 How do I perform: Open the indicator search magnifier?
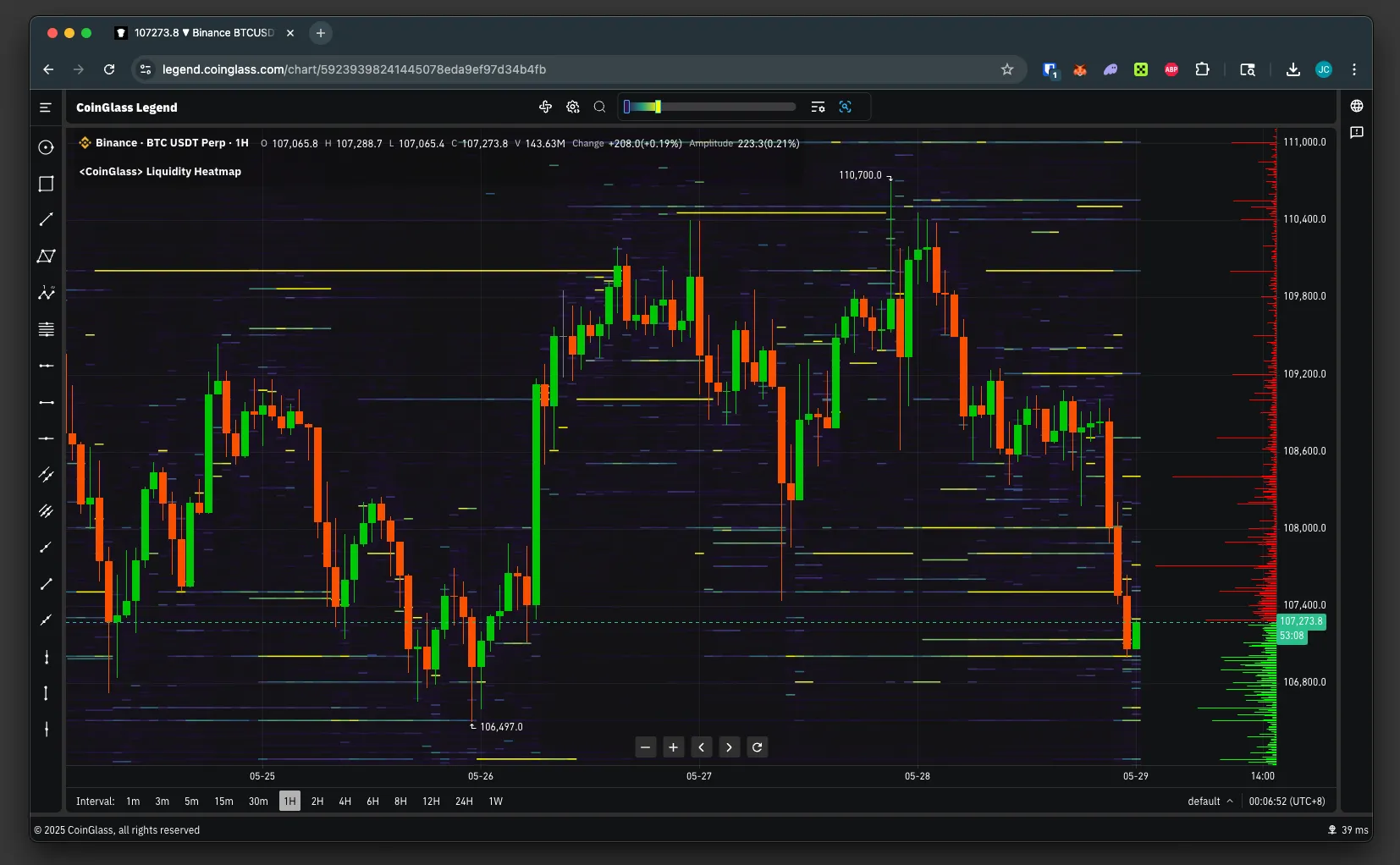tap(599, 107)
